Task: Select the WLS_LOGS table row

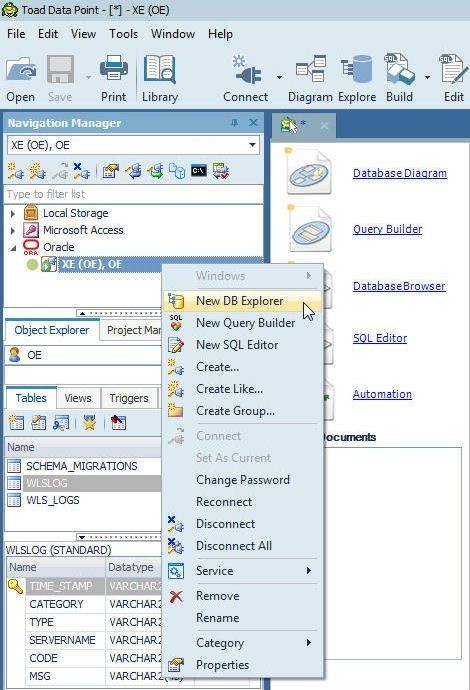Action: point(83,500)
